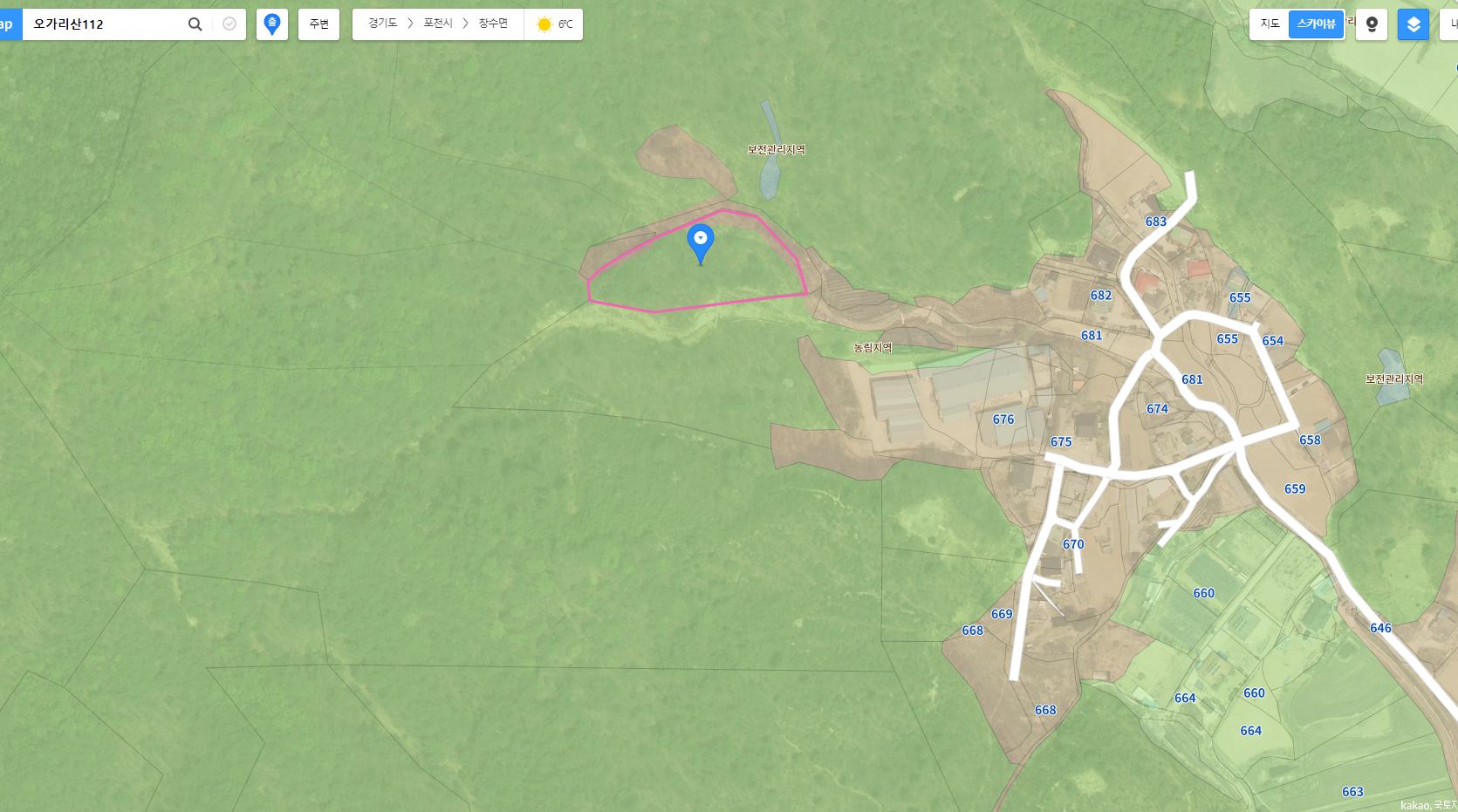Select 경기도 in the breadcrumb

click(382, 24)
